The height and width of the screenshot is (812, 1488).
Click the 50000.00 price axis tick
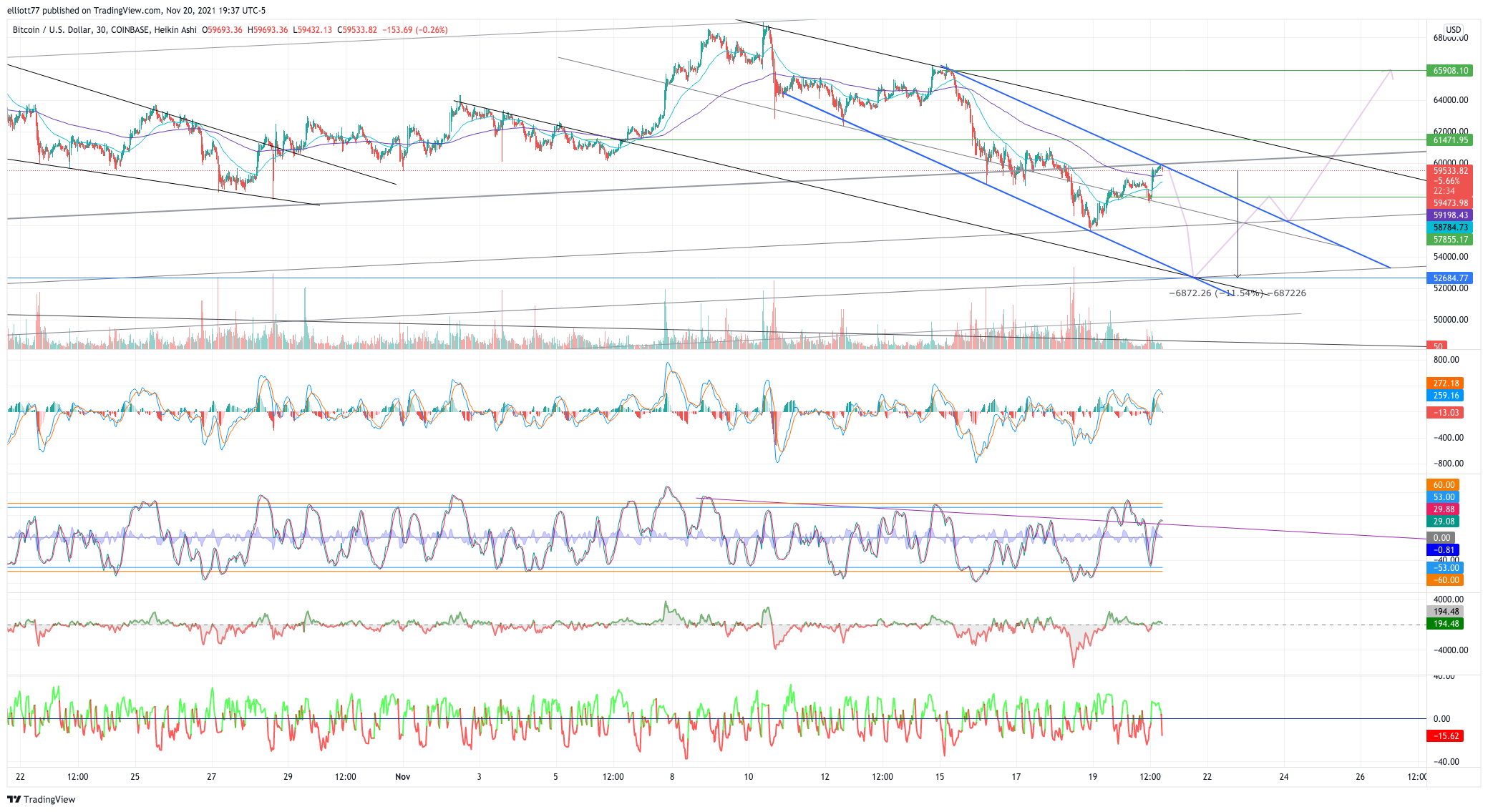click(1451, 320)
